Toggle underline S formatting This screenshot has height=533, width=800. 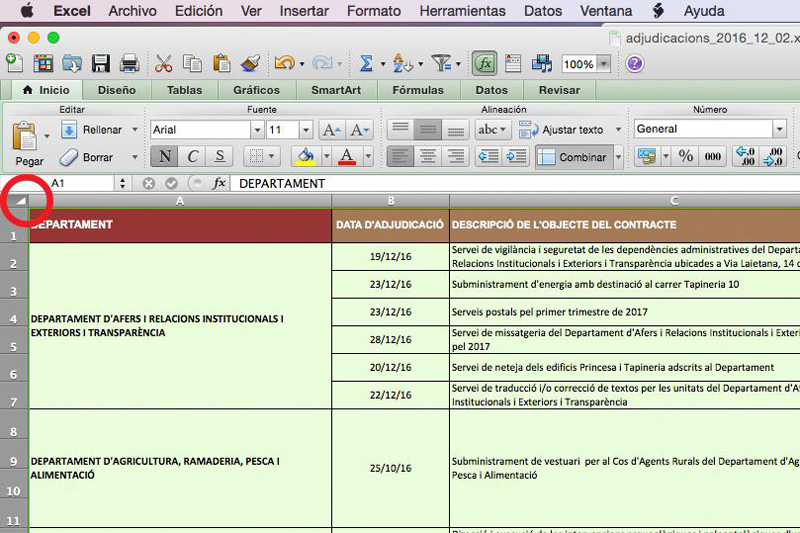pyautogui.click(x=219, y=156)
